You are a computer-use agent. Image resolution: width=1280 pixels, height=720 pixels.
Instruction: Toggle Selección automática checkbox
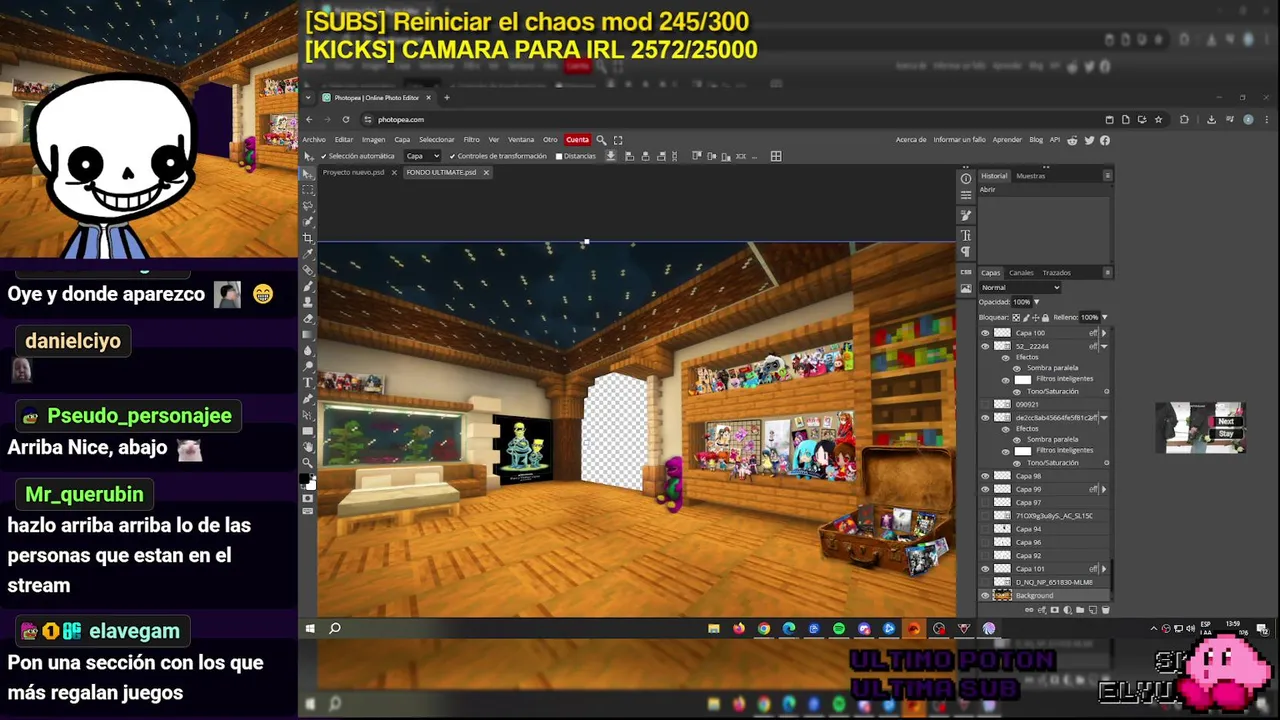coord(324,156)
